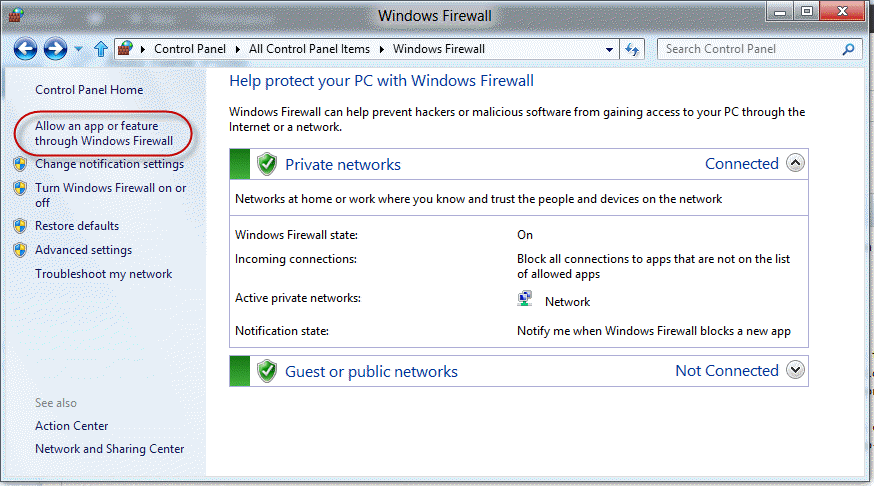Image resolution: width=874 pixels, height=486 pixels.
Task: Expand the Guest or public networks chevron
Action: click(x=795, y=370)
